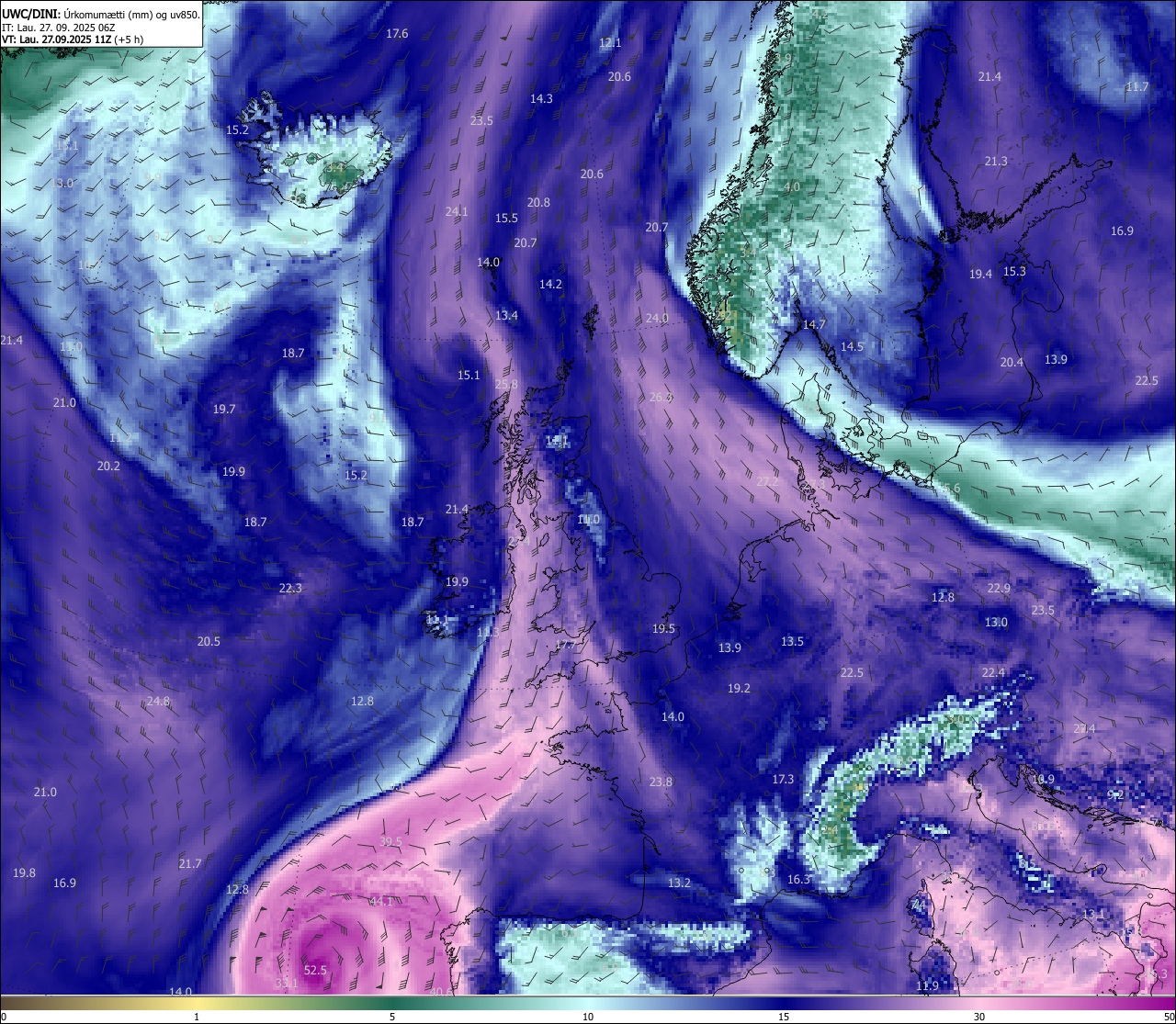Screen dimensions: 1176x1024
Task: Click the 13.4 value on the map
Action: [506, 315]
